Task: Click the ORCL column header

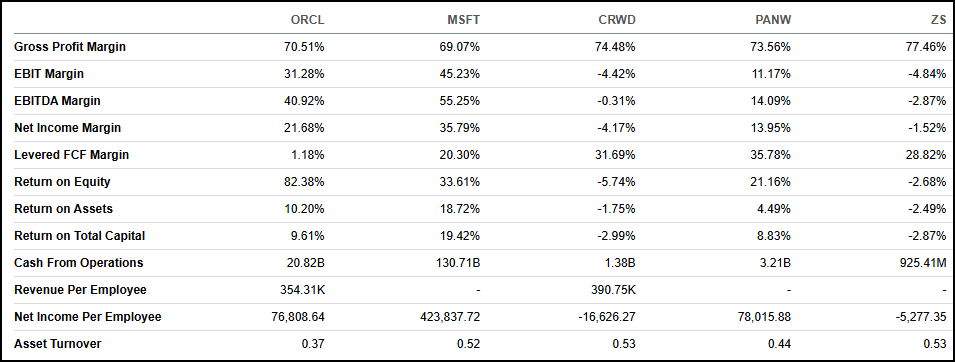Action: 308,20
